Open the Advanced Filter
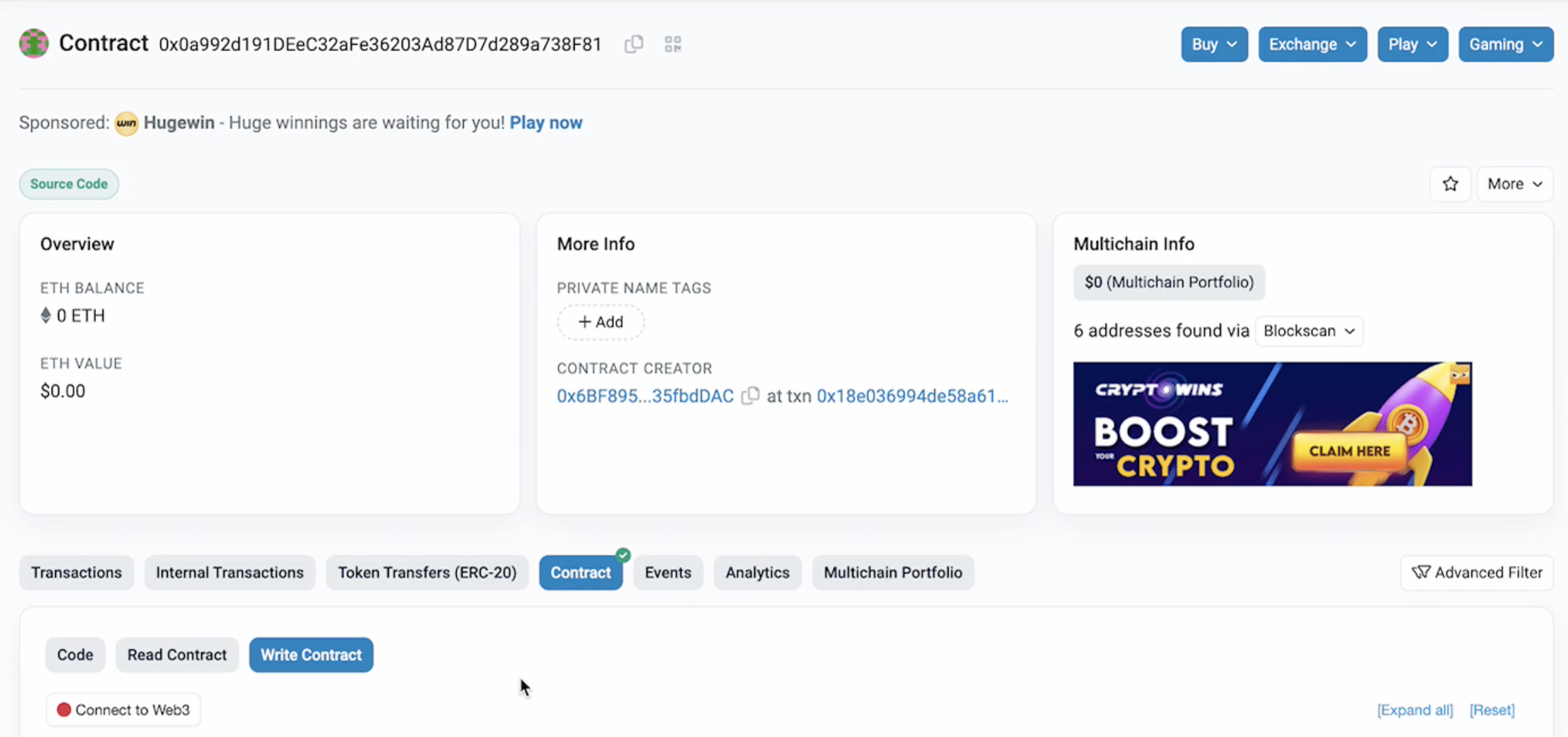Image resolution: width=1568 pixels, height=737 pixels. click(x=1477, y=572)
